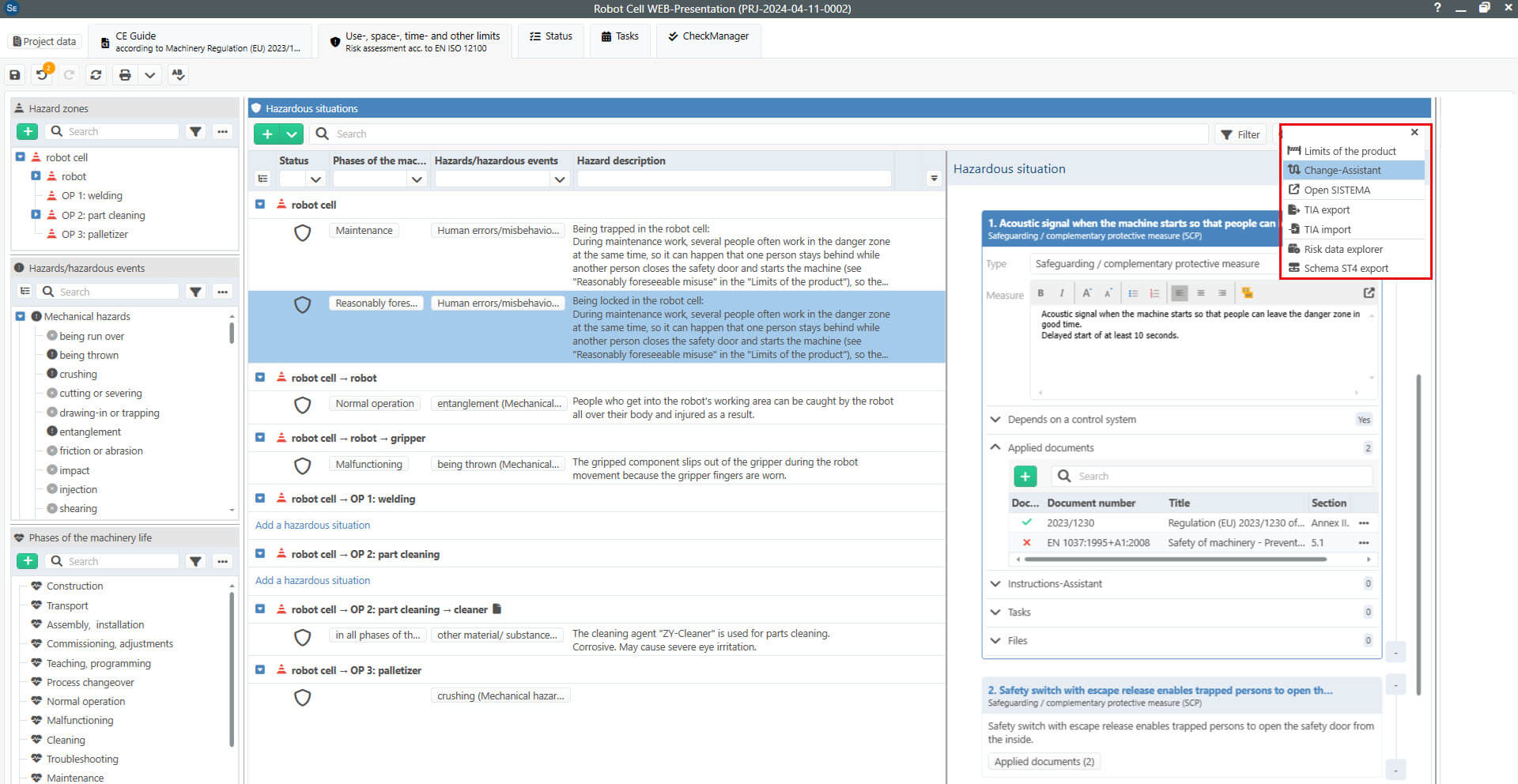The width and height of the screenshot is (1518, 784).
Task: Expand the robot node in Hazard zones tree
Action: 36,175
